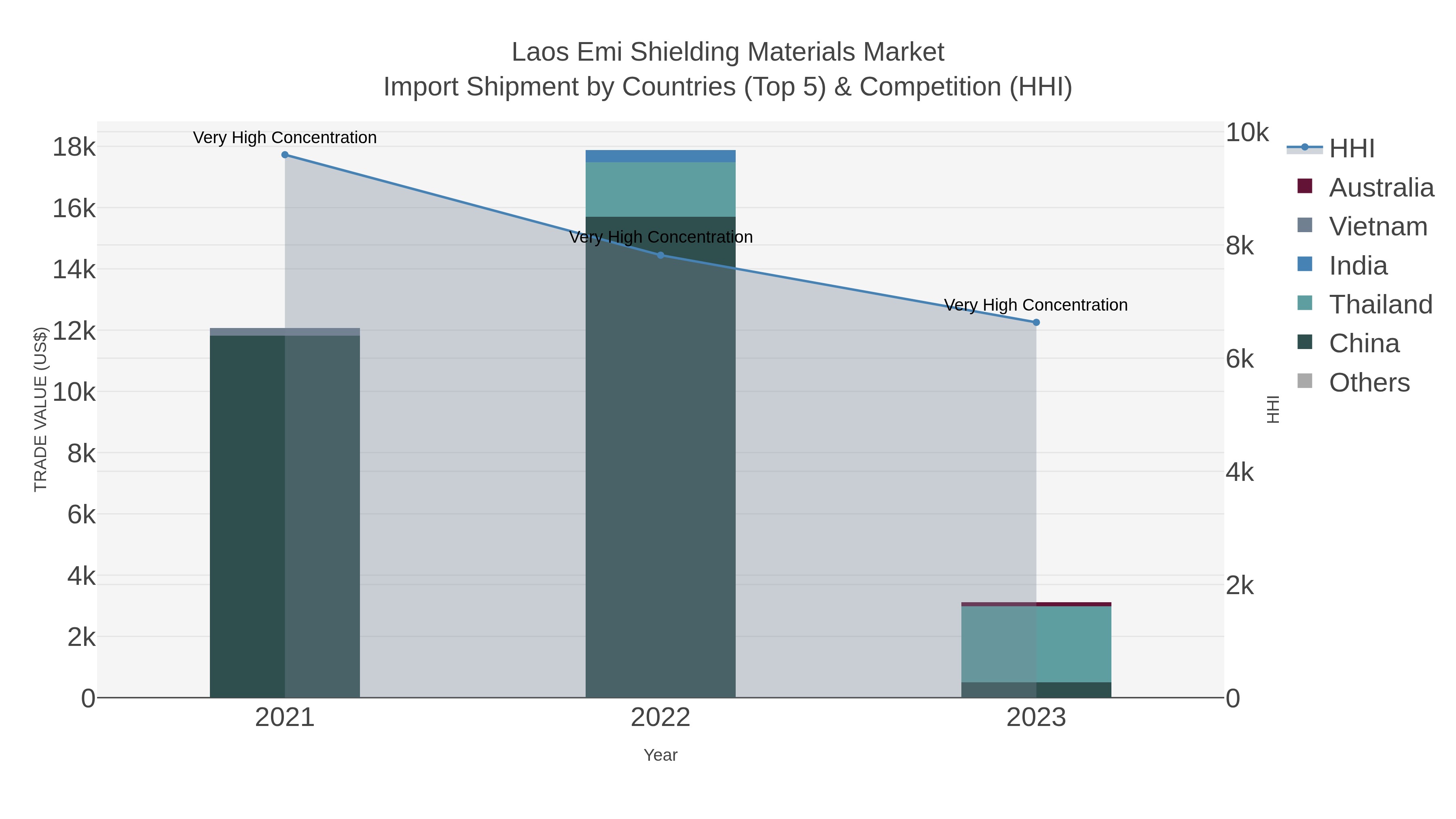Click the Thailand bar segment for 2023
The height and width of the screenshot is (819, 1456).
(1036, 644)
